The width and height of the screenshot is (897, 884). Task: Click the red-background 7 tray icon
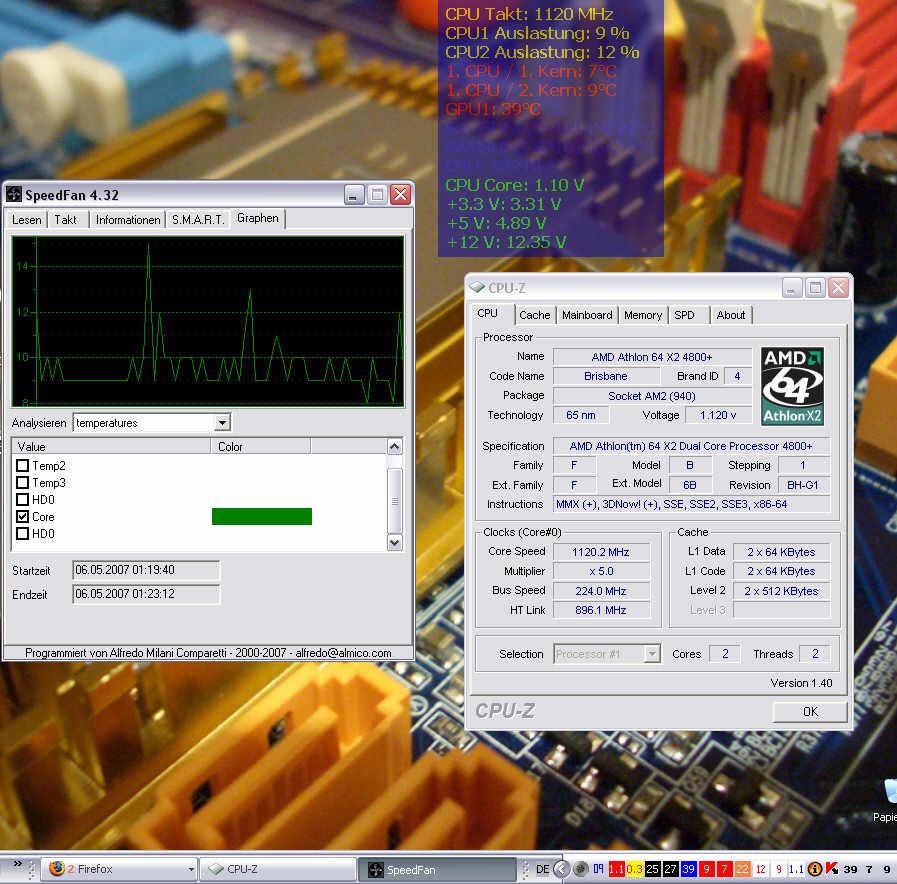724,869
